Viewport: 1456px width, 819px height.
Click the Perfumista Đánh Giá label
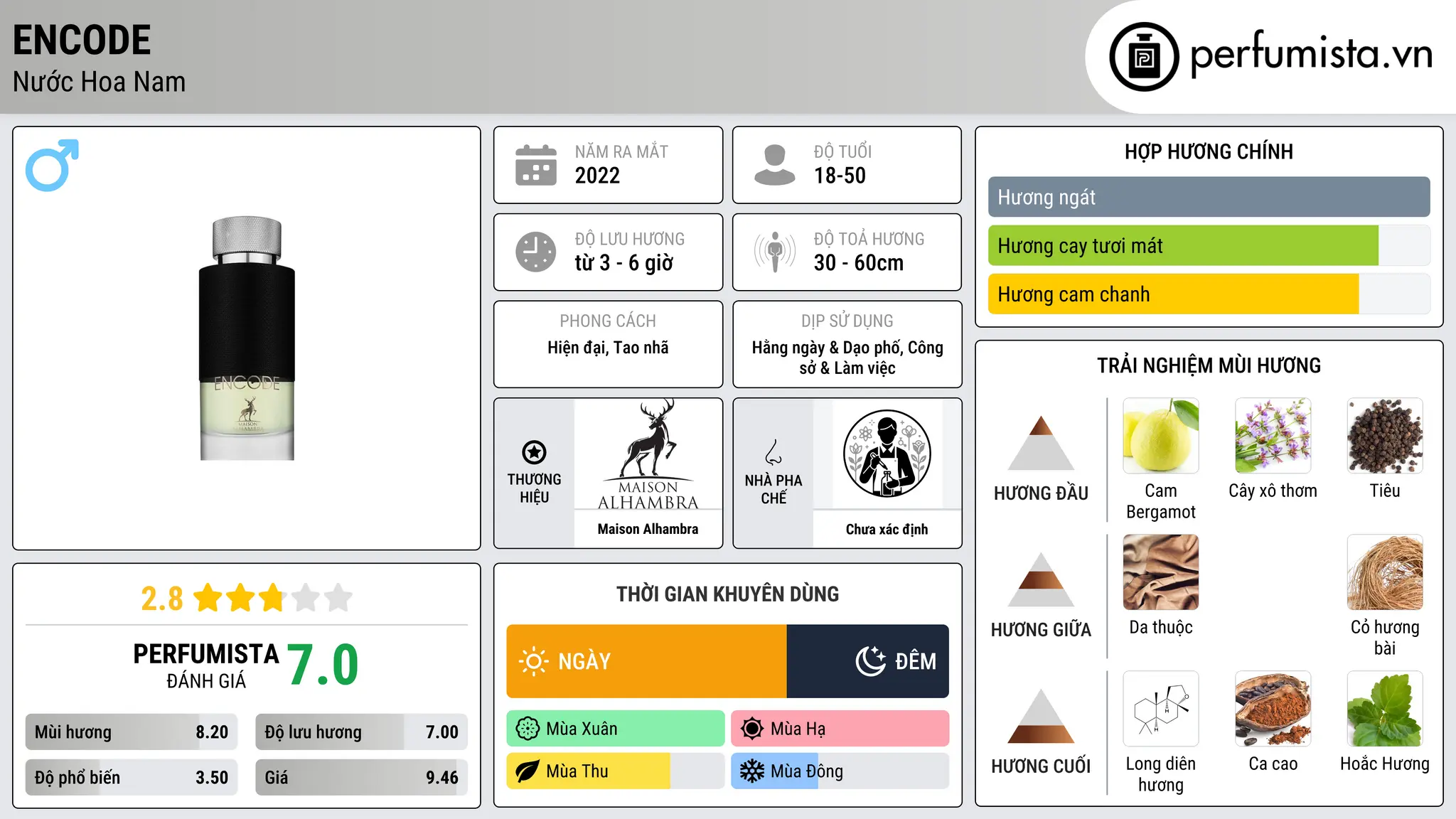[x=206, y=665]
